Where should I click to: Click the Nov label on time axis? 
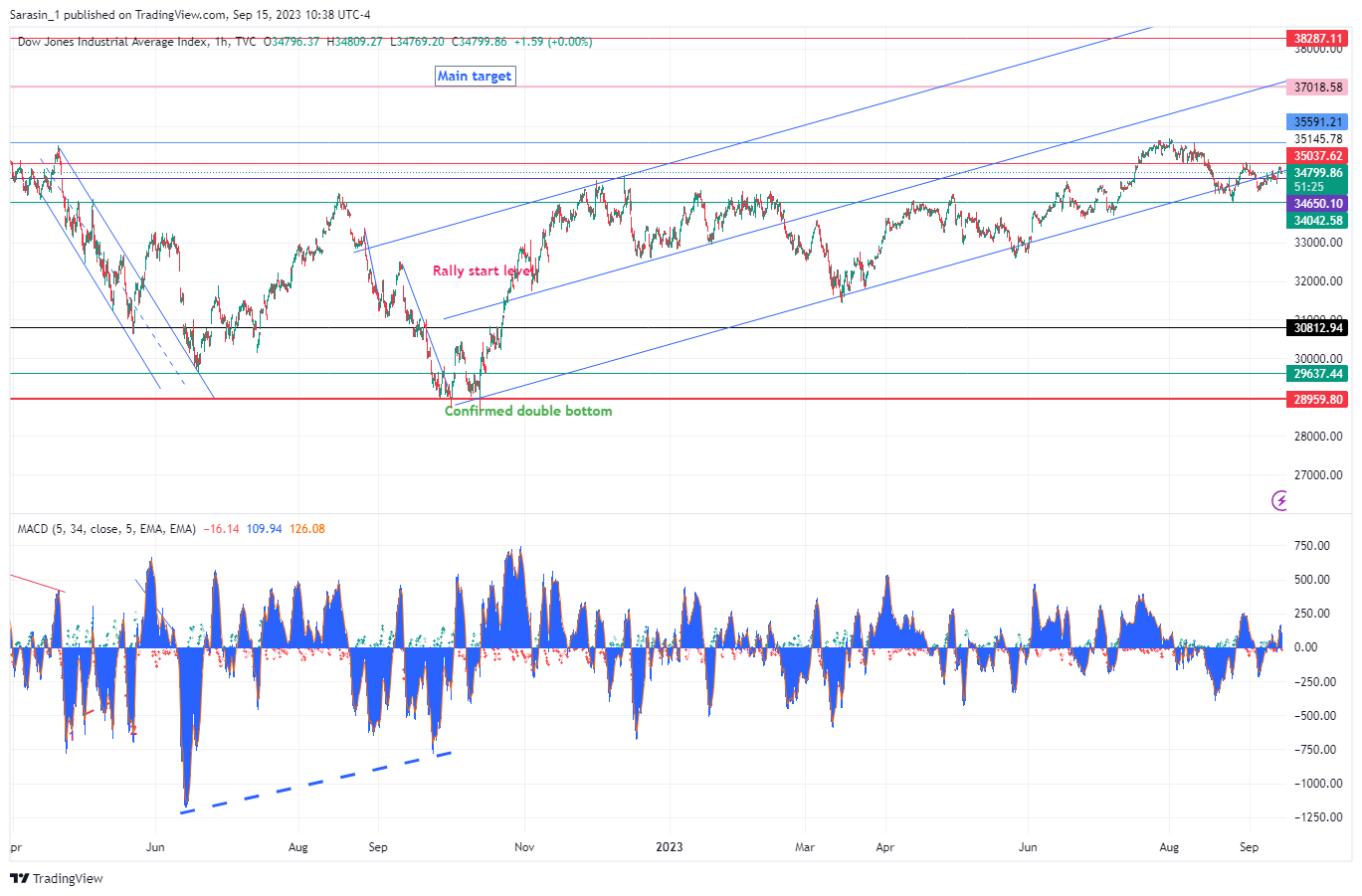click(524, 847)
